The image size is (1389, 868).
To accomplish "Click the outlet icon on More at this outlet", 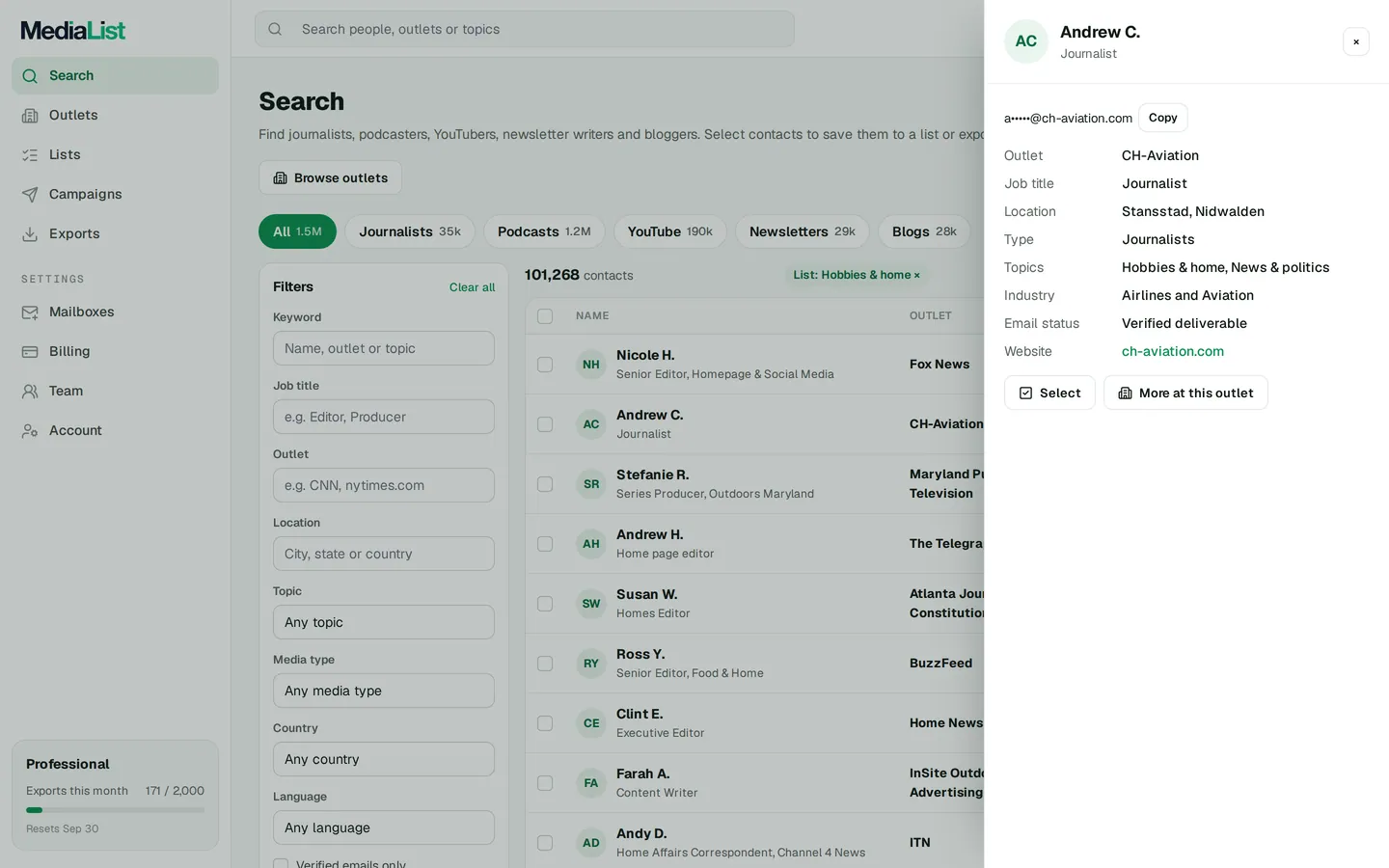I will (x=1125, y=393).
